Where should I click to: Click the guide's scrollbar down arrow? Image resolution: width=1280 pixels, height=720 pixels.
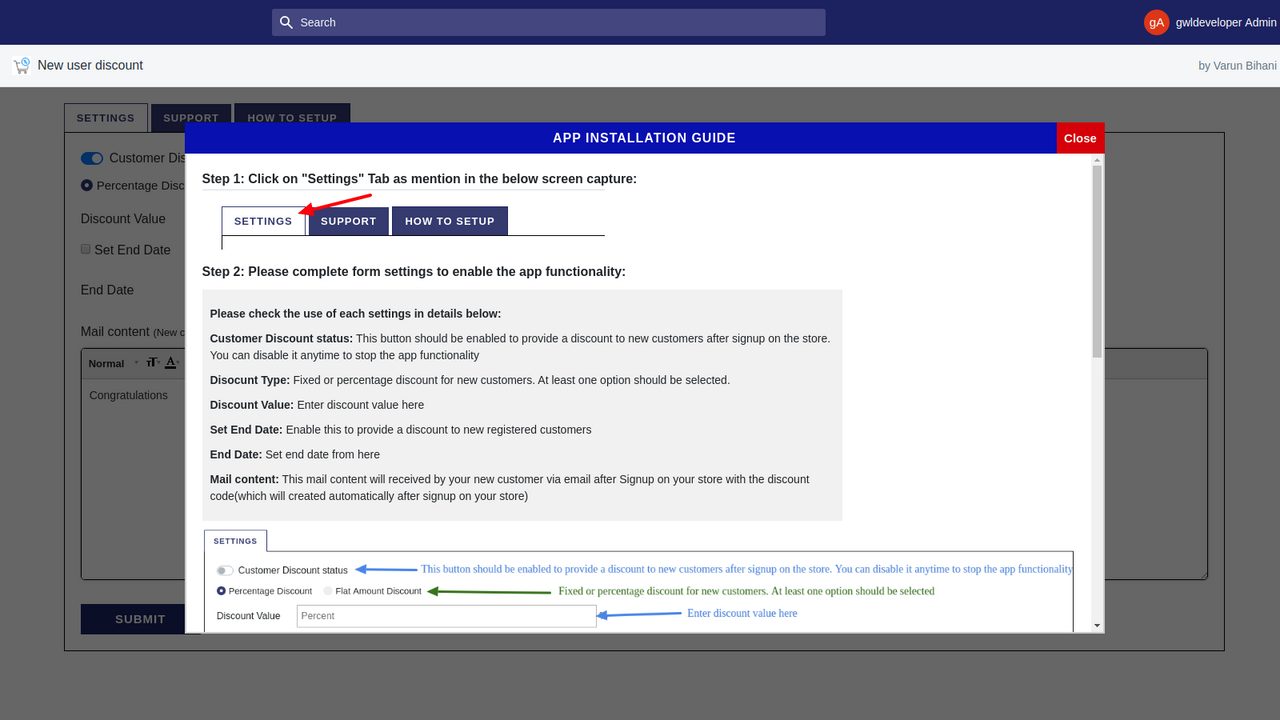[1097, 625]
